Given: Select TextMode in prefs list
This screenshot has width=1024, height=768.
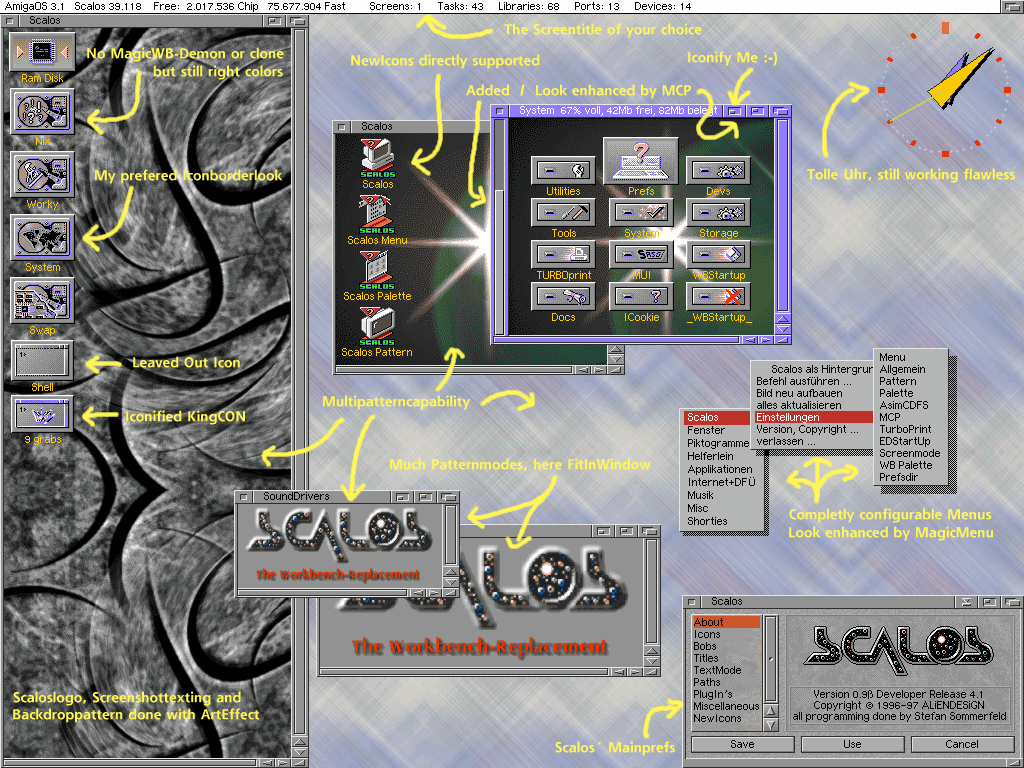Looking at the screenshot, I should 726,670.
